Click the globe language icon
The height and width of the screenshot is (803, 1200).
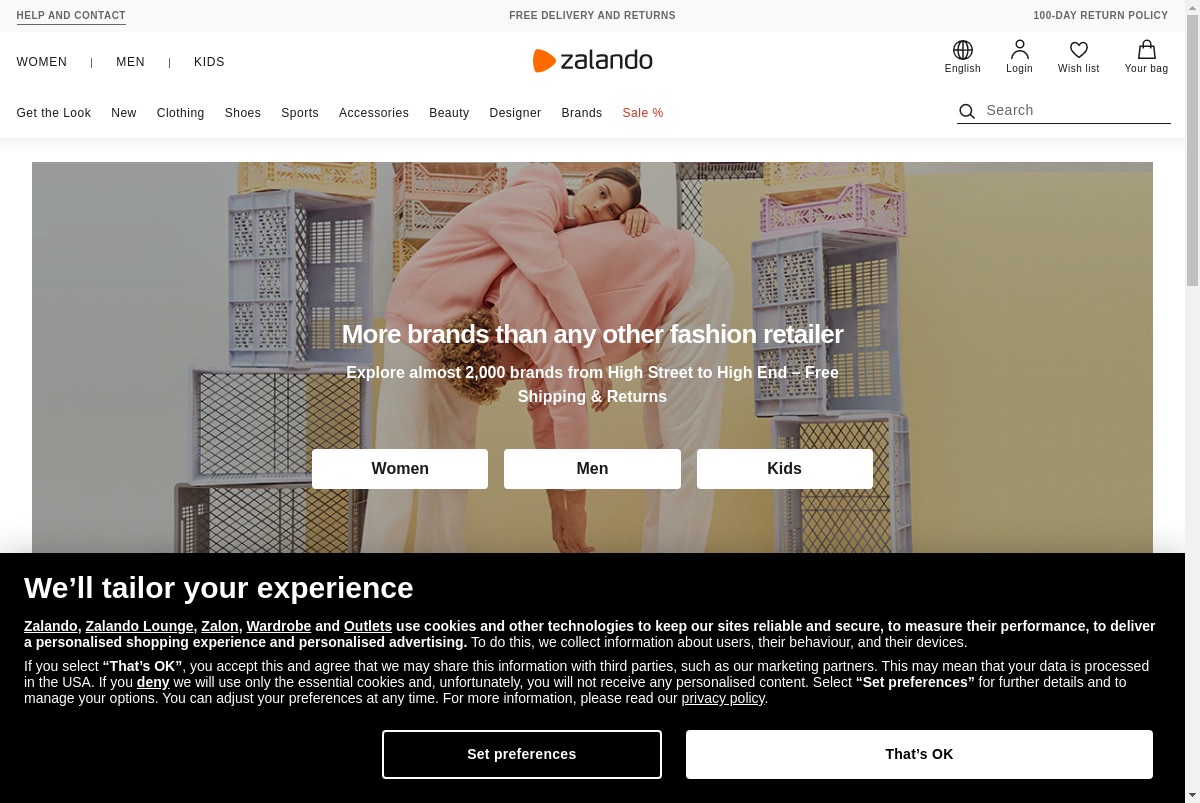(962, 50)
